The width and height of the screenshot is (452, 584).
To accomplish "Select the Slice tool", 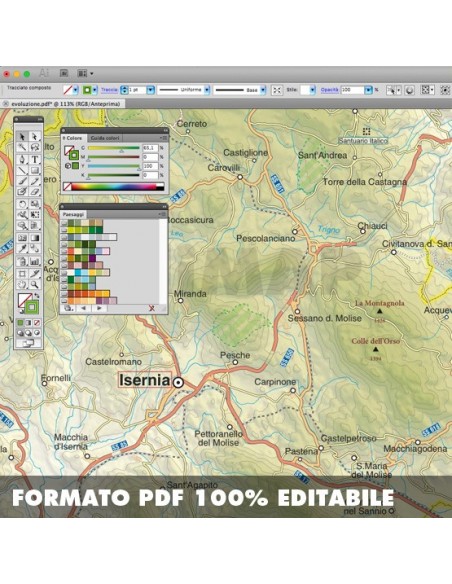I will point(35,274).
